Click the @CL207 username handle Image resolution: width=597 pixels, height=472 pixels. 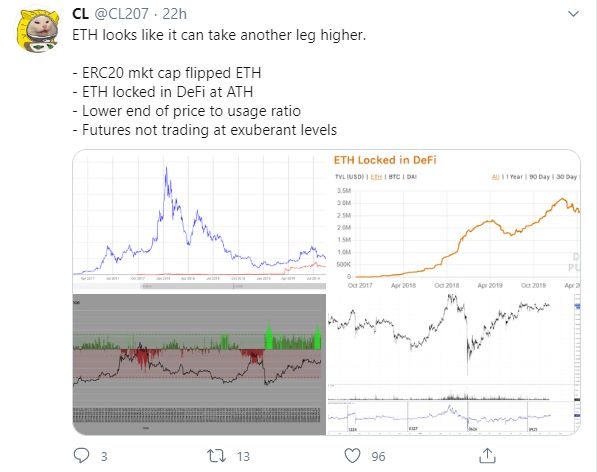[121, 14]
